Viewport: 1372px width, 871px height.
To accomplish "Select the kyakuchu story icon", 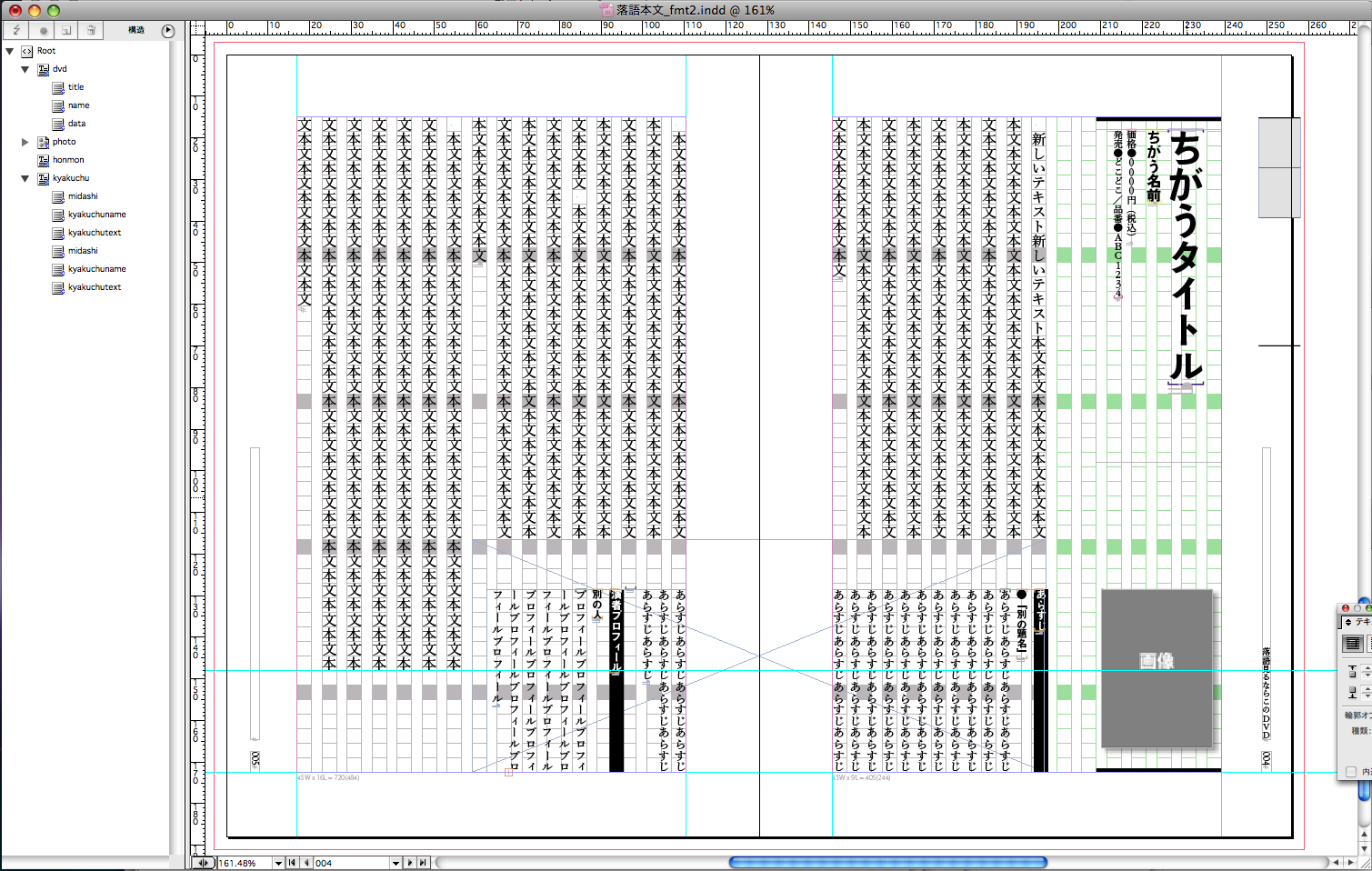I will (43, 178).
